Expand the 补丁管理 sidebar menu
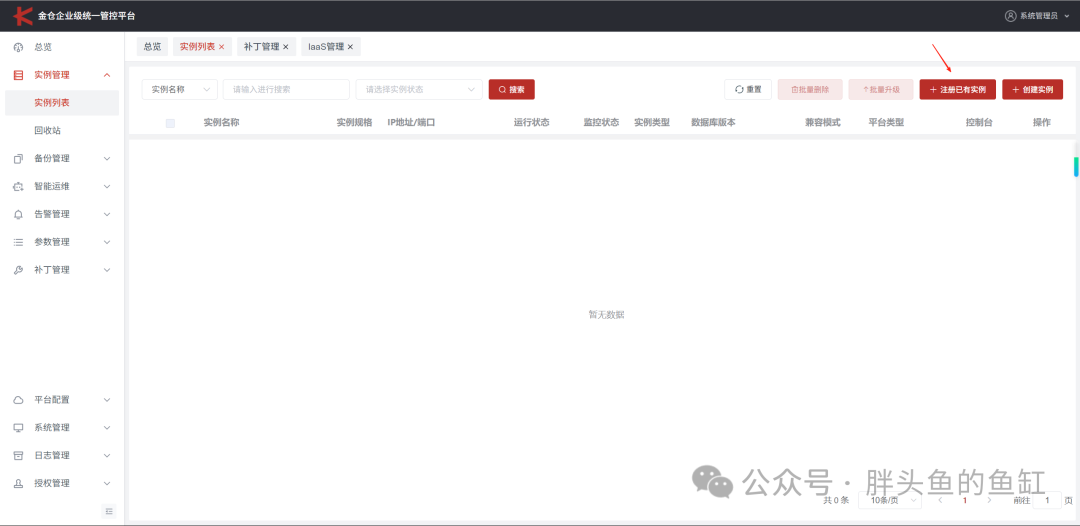The height and width of the screenshot is (526, 1080). pos(107,270)
